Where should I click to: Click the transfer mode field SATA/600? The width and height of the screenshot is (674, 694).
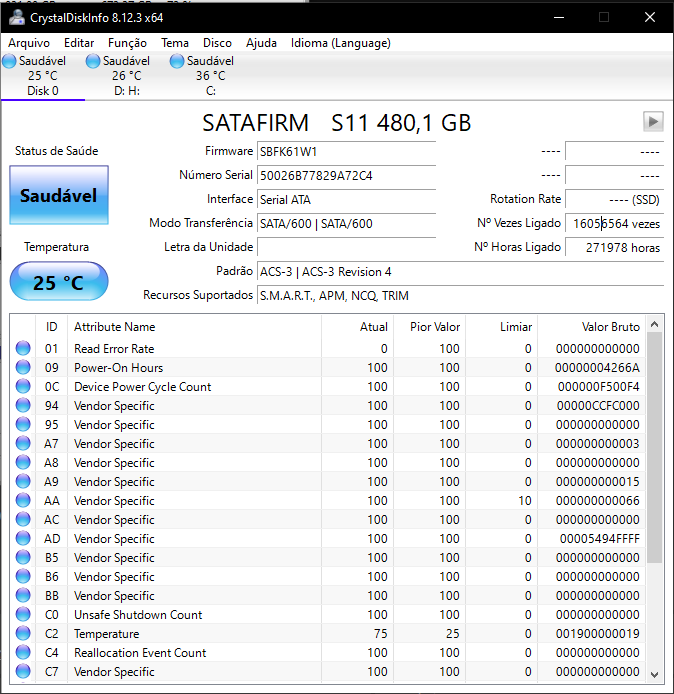[347, 224]
